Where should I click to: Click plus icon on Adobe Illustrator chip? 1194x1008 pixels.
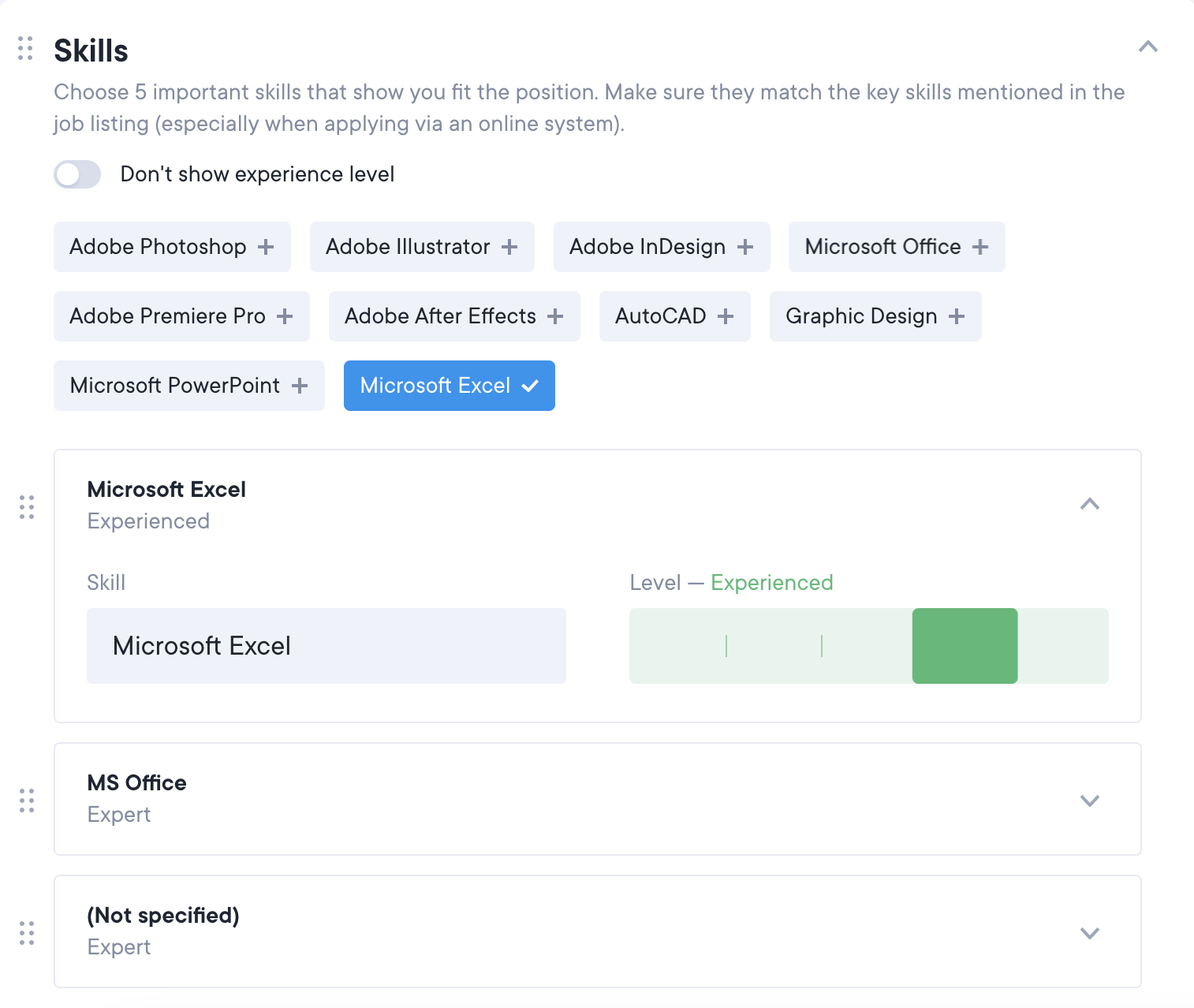point(509,247)
